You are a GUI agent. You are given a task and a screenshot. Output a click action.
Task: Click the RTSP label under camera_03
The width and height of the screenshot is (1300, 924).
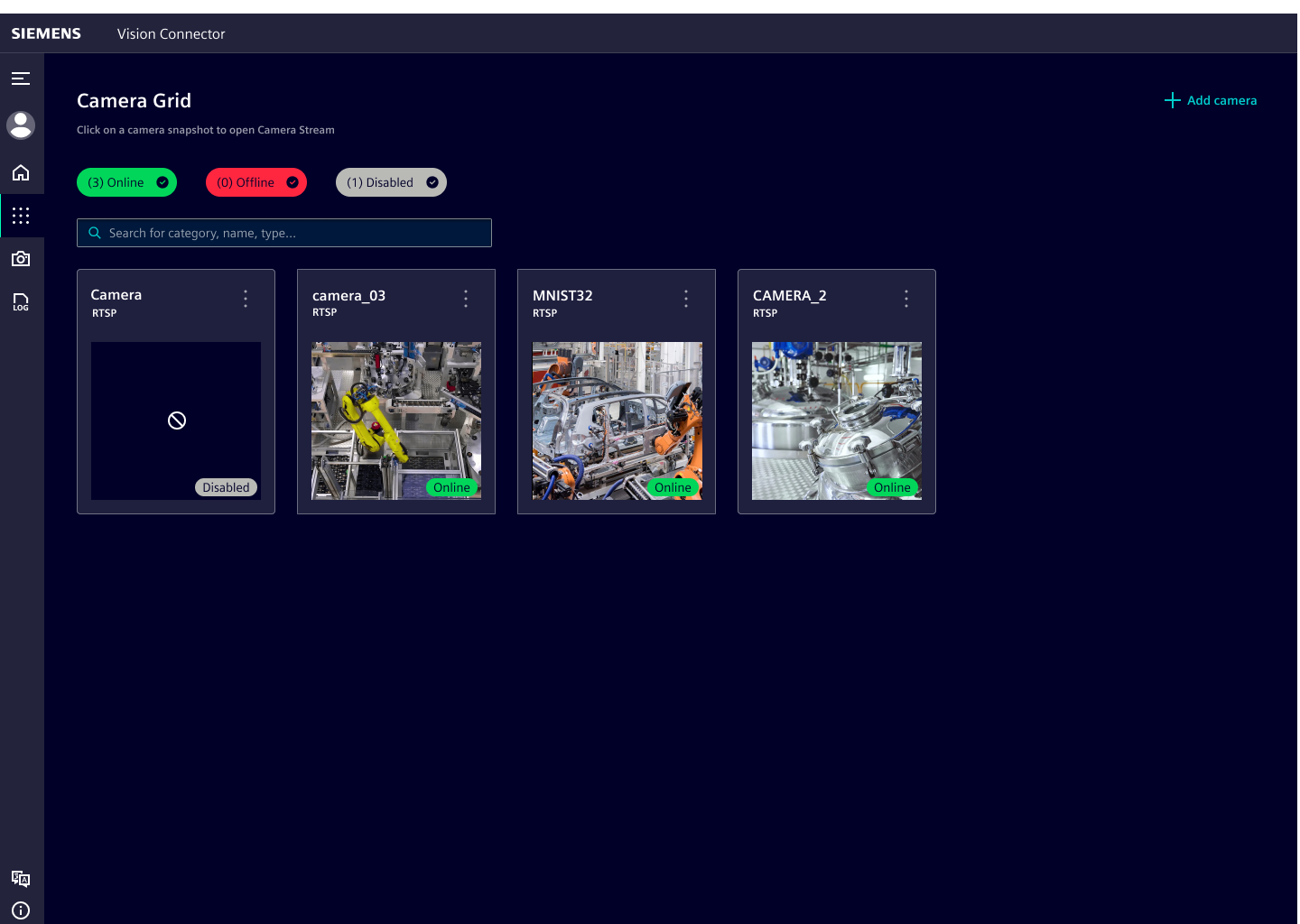point(324,313)
